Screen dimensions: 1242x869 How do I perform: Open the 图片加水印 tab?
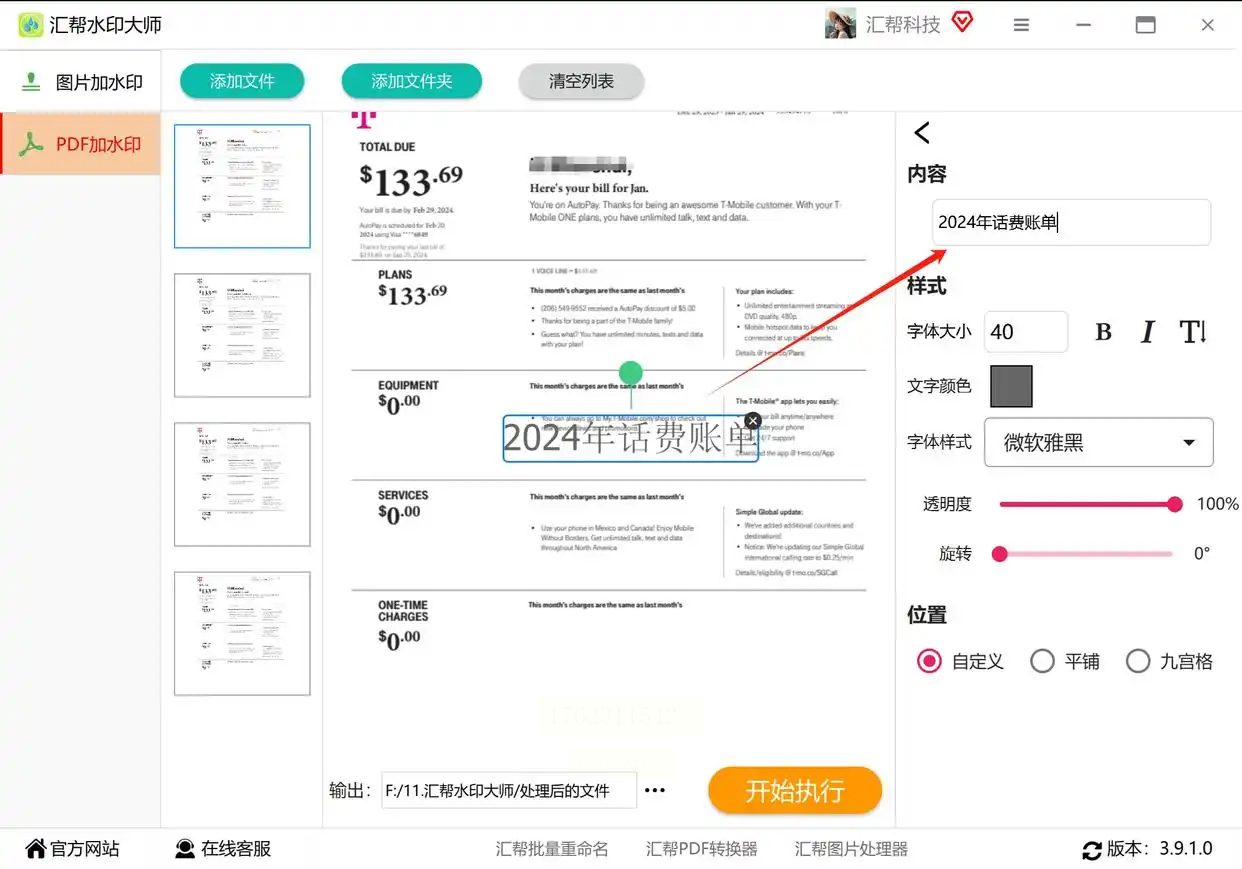click(80, 82)
